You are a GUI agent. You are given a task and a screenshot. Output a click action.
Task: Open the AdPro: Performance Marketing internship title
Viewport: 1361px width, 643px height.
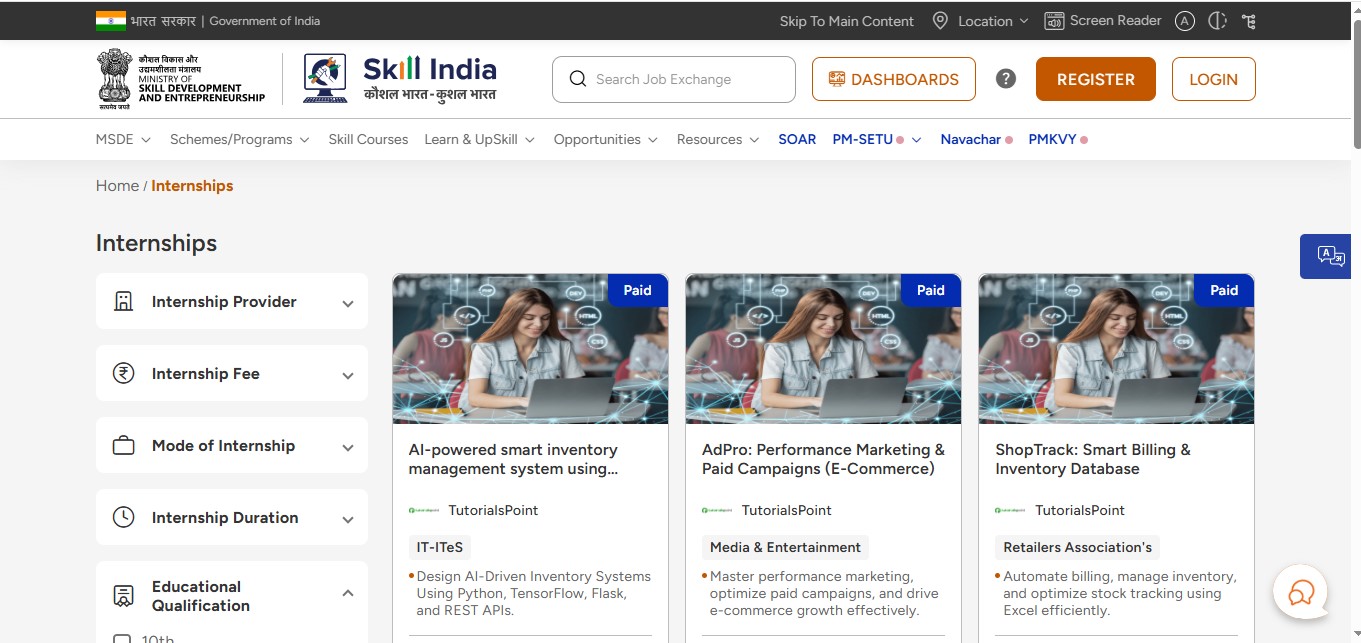[823, 459]
